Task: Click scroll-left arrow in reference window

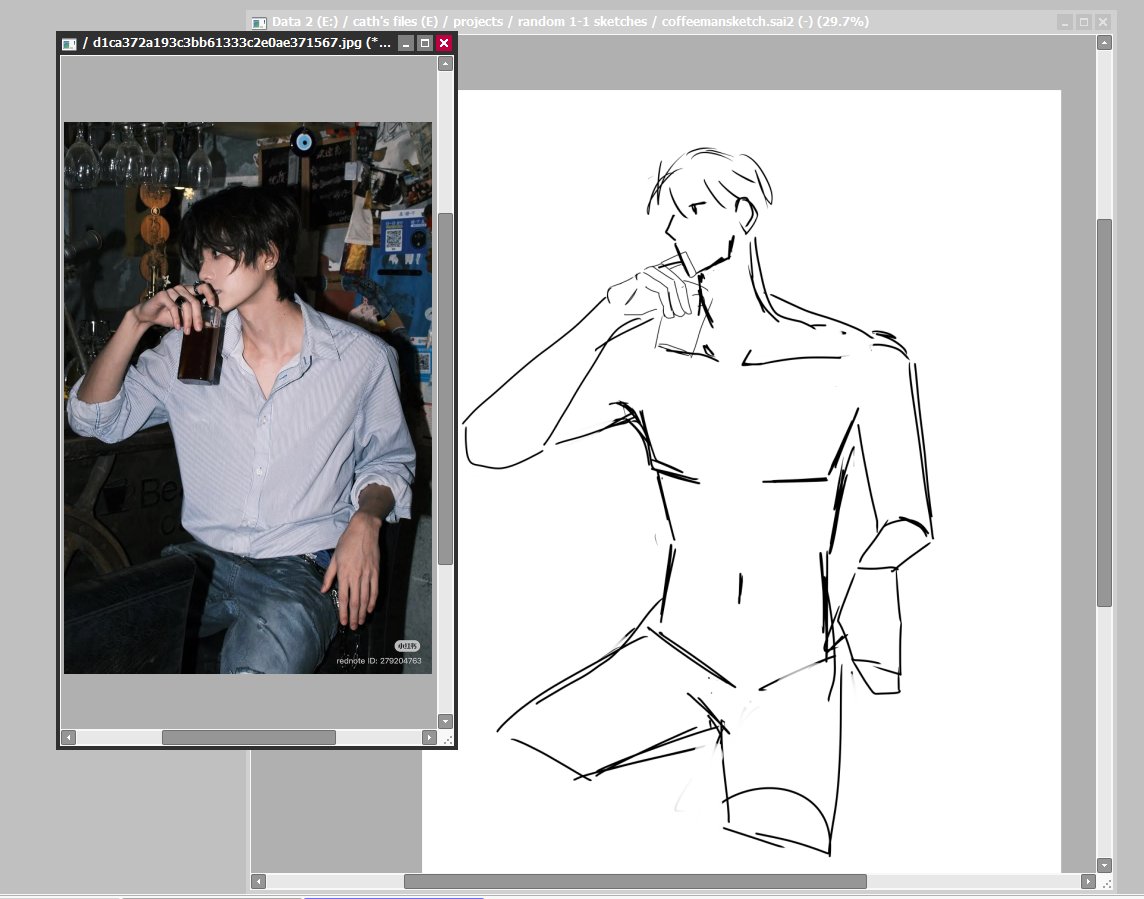Action: (69, 738)
